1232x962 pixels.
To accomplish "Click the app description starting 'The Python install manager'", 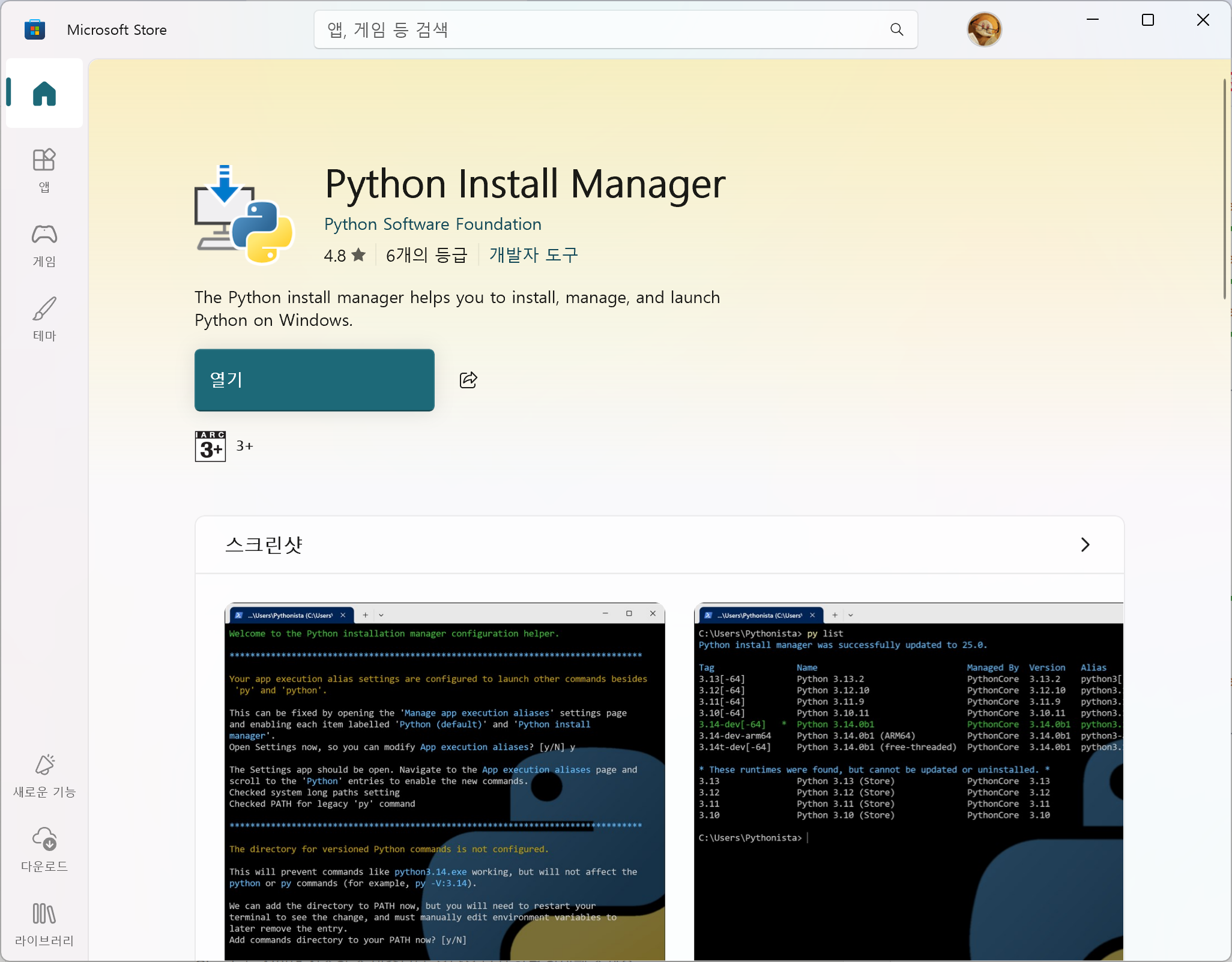I will (x=457, y=308).
